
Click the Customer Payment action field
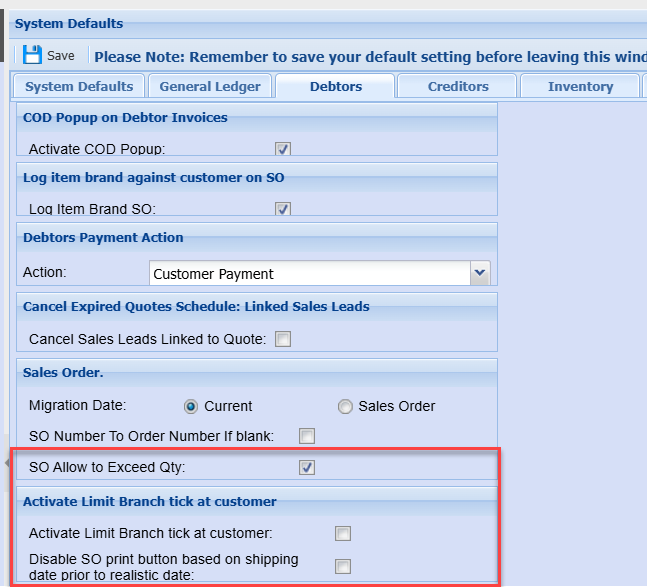click(309, 273)
